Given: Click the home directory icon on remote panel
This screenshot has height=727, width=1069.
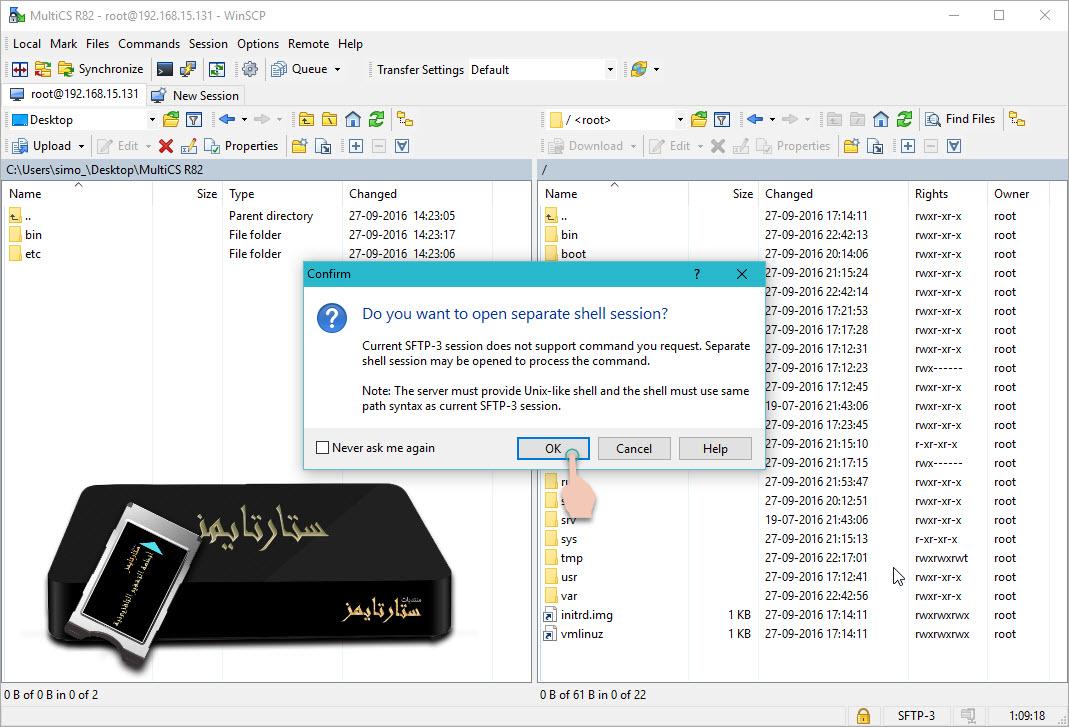Looking at the screenshot, I should [879, 119].
